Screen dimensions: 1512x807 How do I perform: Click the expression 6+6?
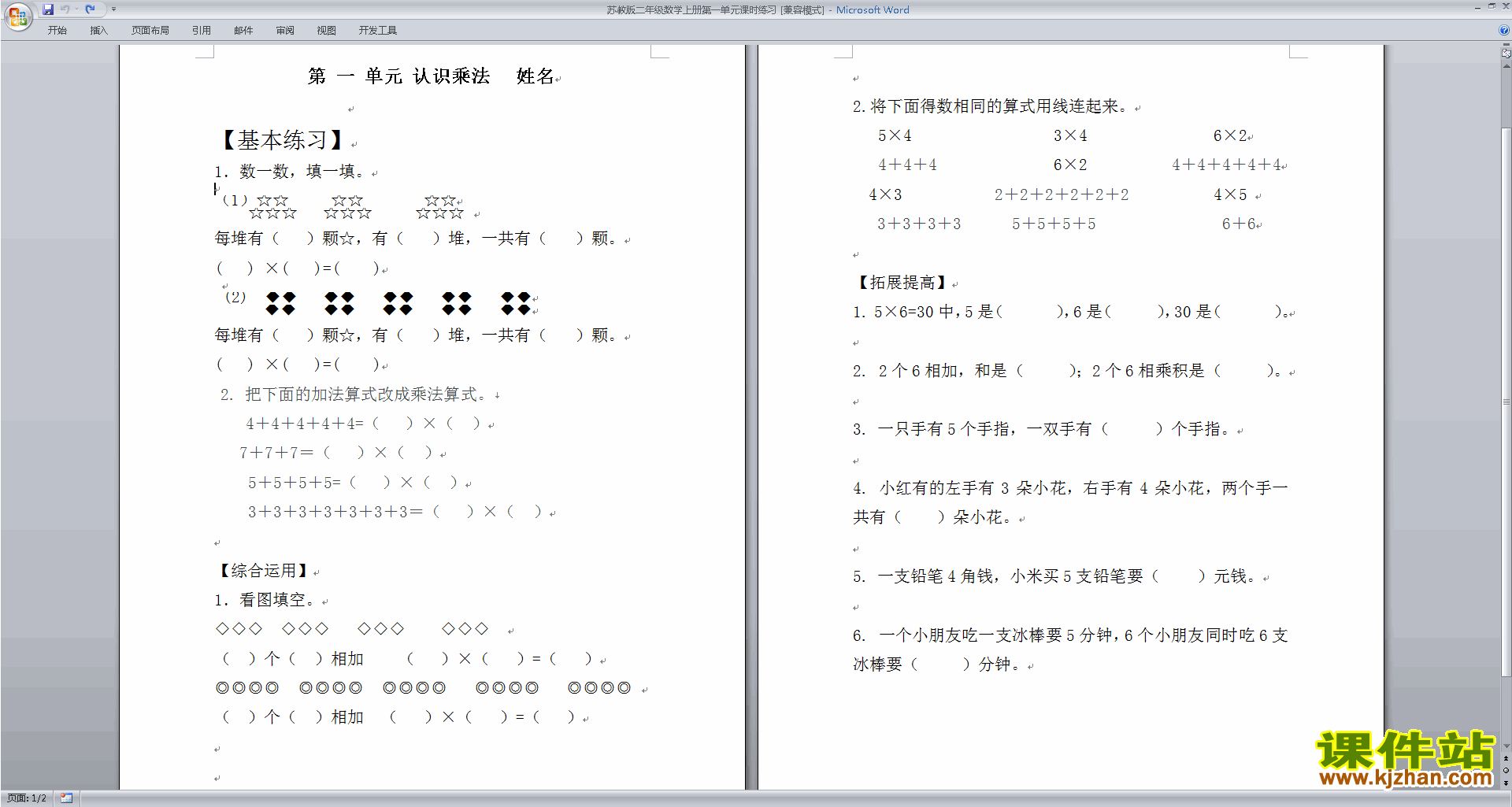point(1239,224)
